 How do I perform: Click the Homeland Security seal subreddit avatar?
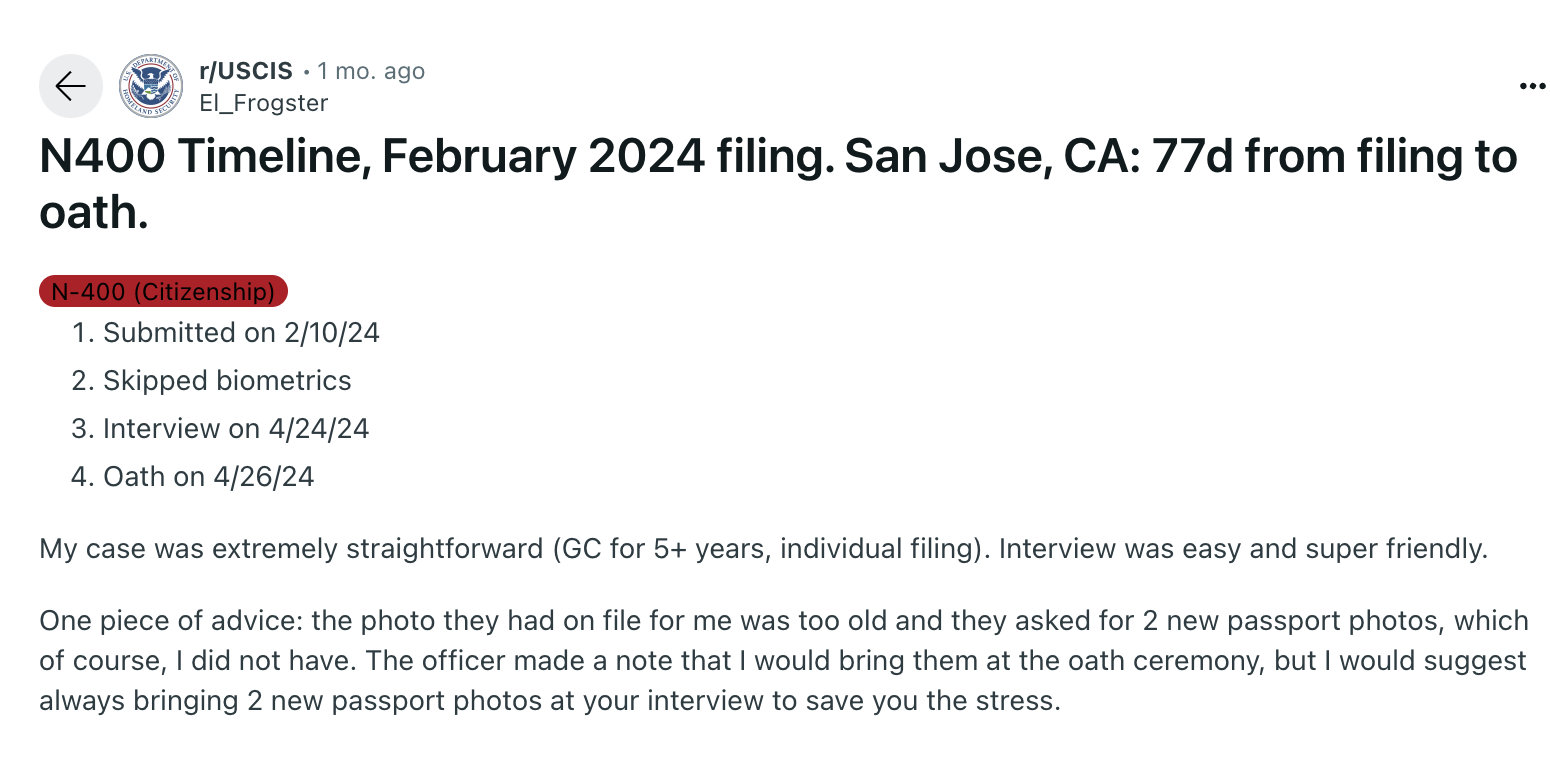point(151,86)
